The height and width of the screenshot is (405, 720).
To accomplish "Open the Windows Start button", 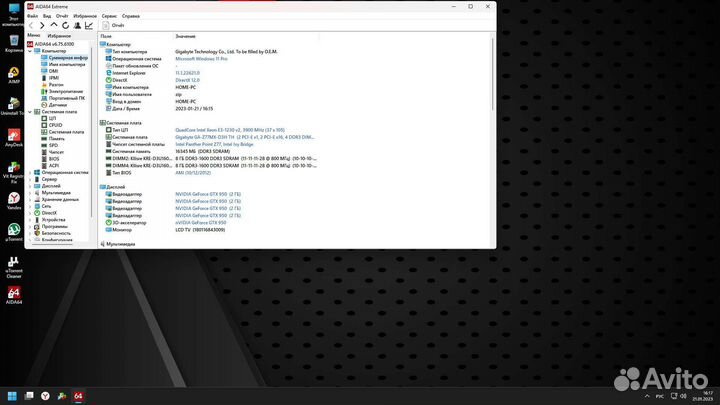I will tap(14, 396).
